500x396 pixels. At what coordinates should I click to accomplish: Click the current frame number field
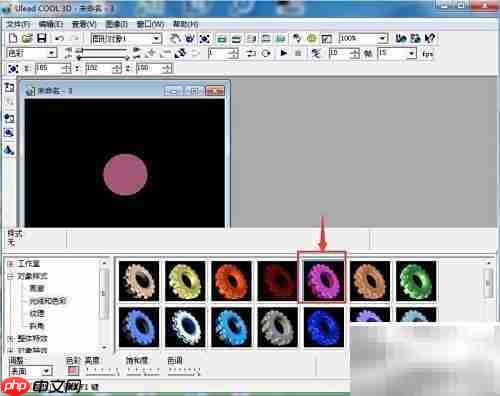[223, 53]
